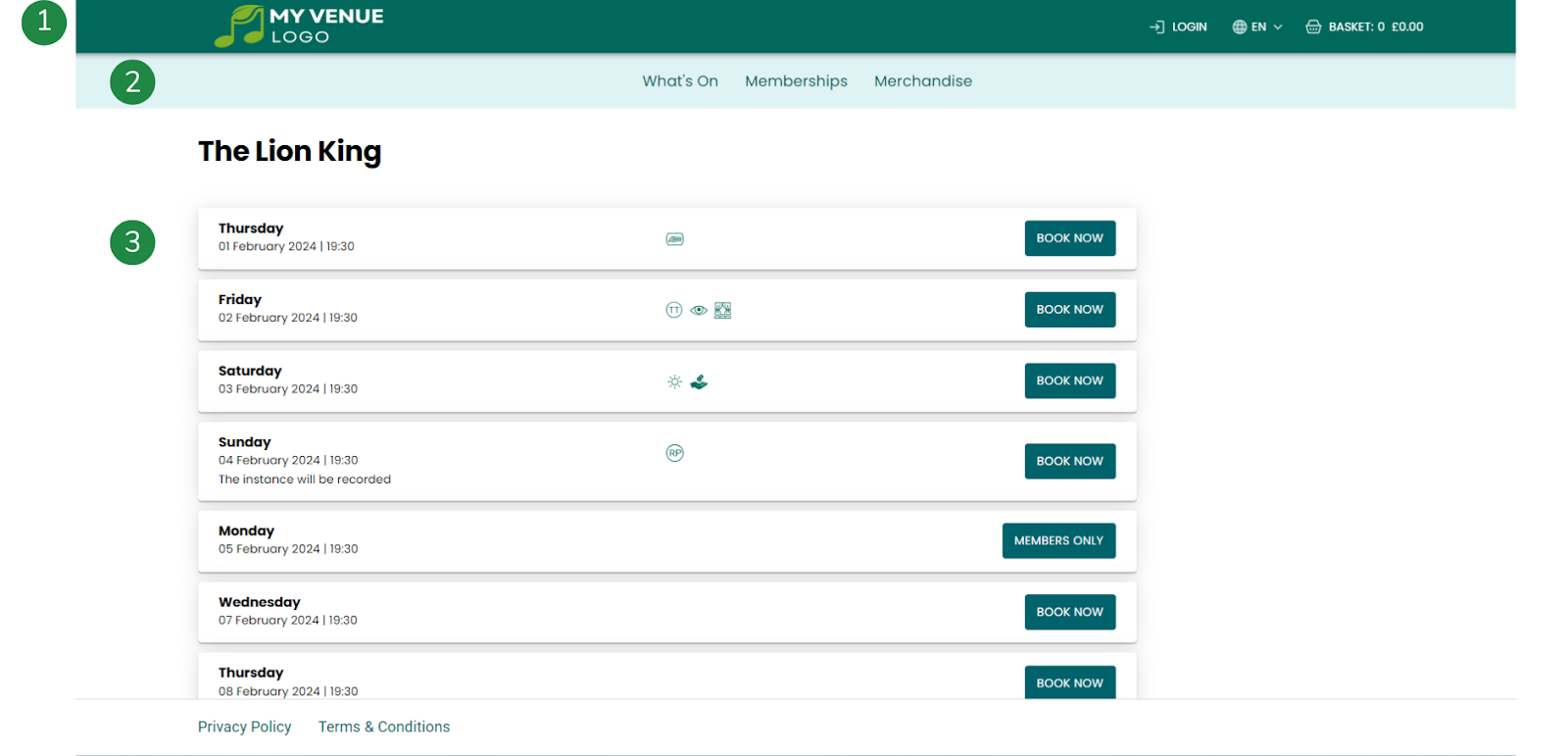Click the audio described icon on Thursday 01 February
Screen dimensions: 1568x756
pyautogui.click(x=675, y=239)
